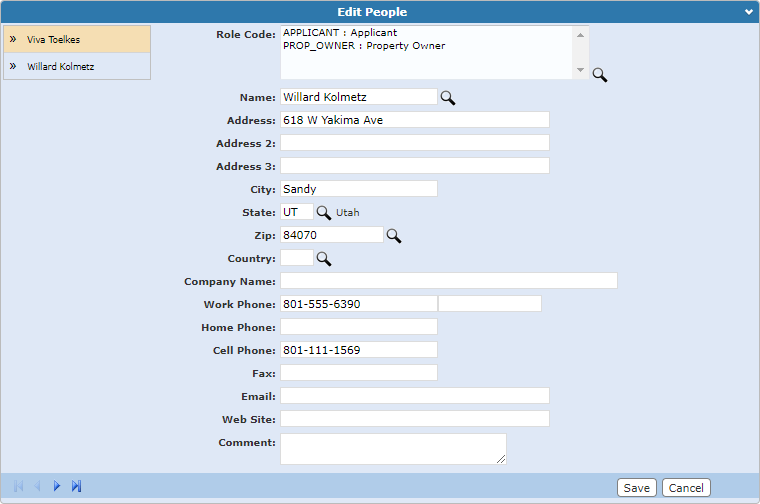760x504 pixels.
Task: Go to the first record arrow
Action: tap(18, 486)
